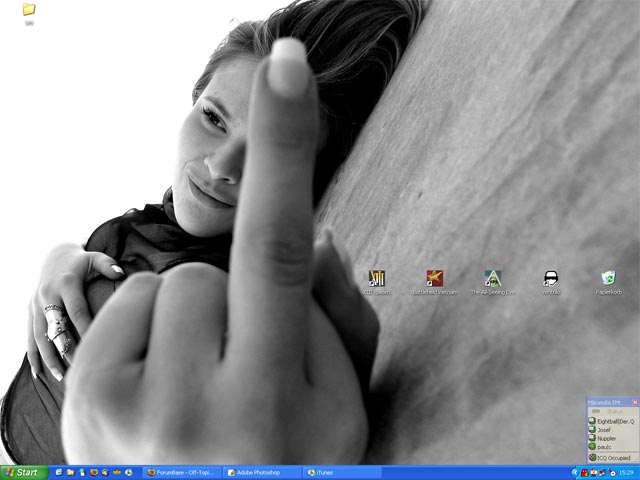Launch the third quick launch messenger icon
Image resolution: width=640 pixels, height=480 pixels.
[x=82, y=473]
